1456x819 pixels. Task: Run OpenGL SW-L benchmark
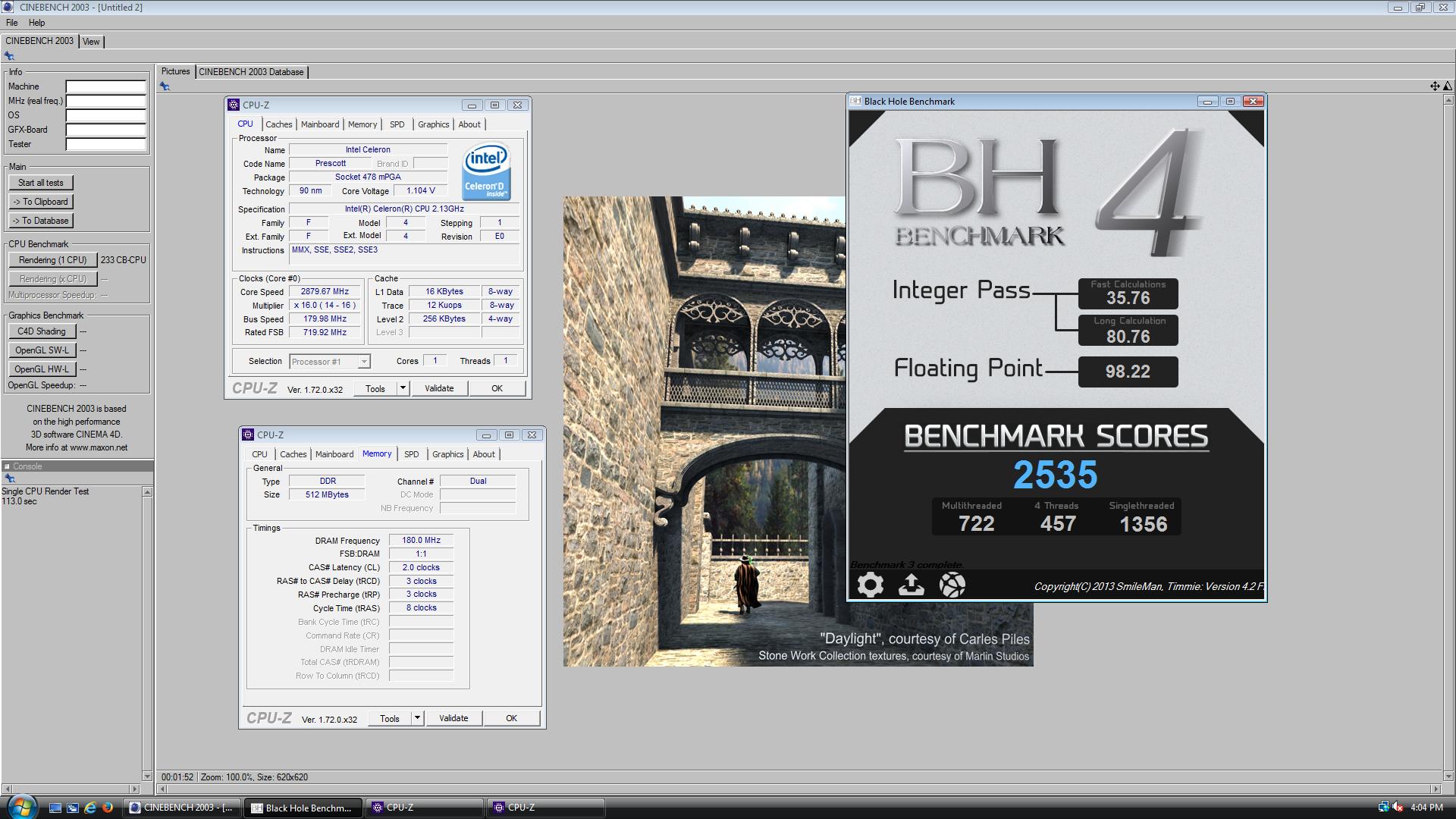42,350
